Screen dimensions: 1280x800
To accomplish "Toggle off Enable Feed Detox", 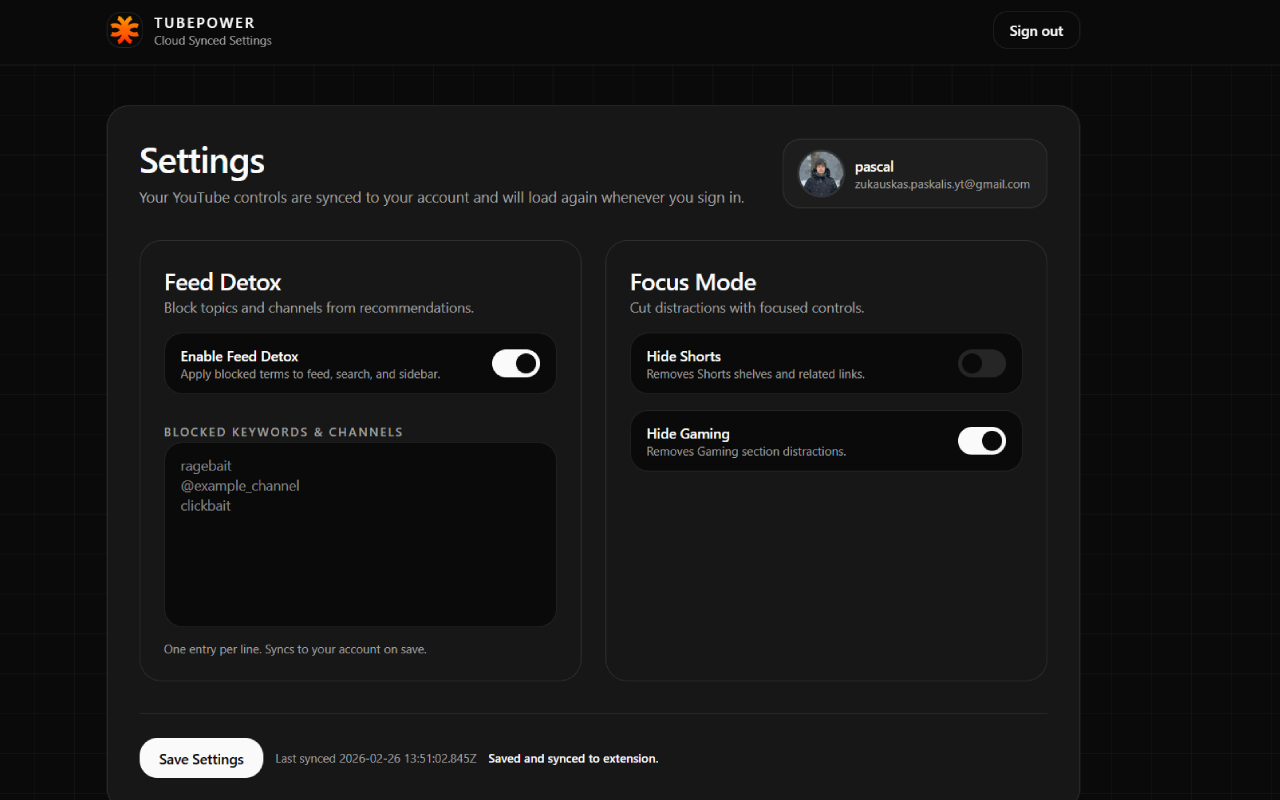I will [516, 363].
